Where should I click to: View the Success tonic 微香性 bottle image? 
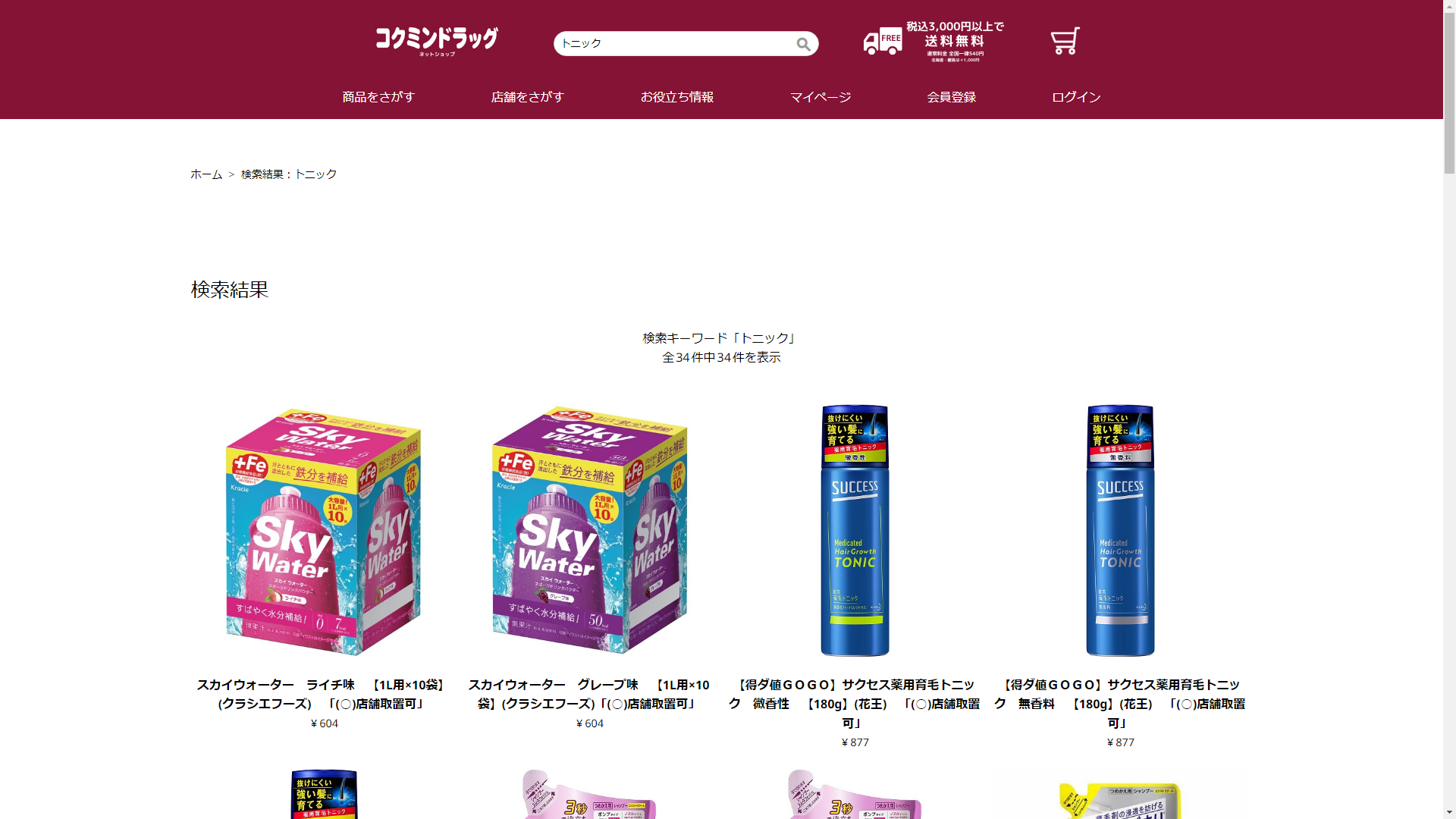[x=855, y=531]
